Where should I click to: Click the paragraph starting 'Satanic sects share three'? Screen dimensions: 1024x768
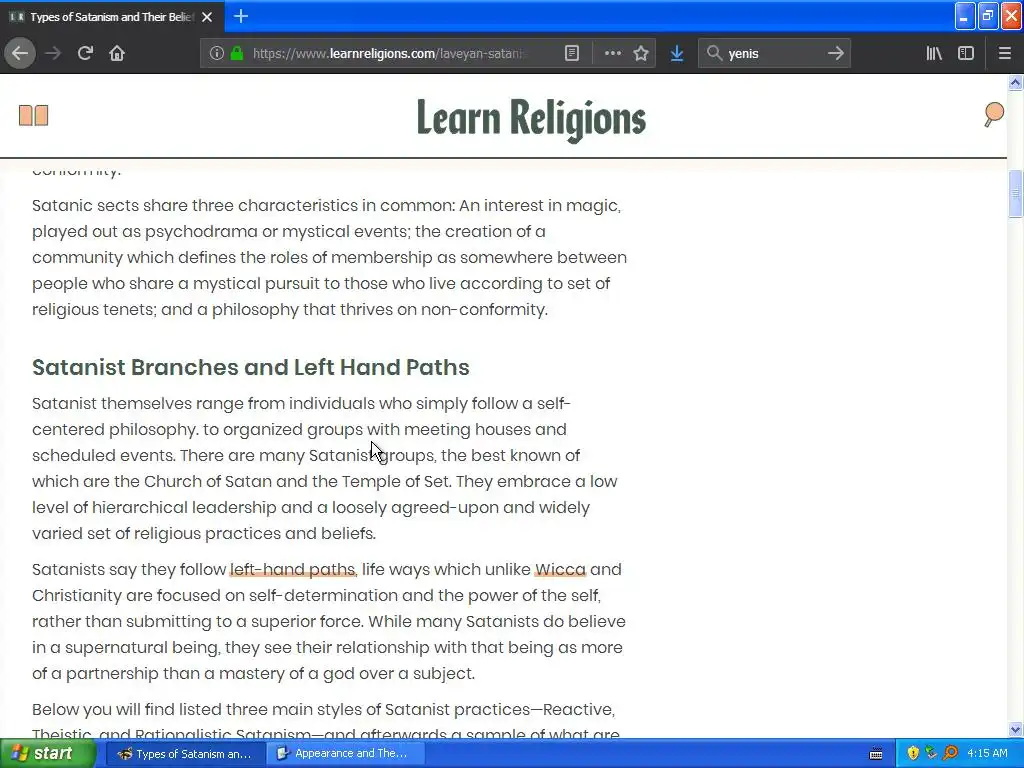point(329,257)
